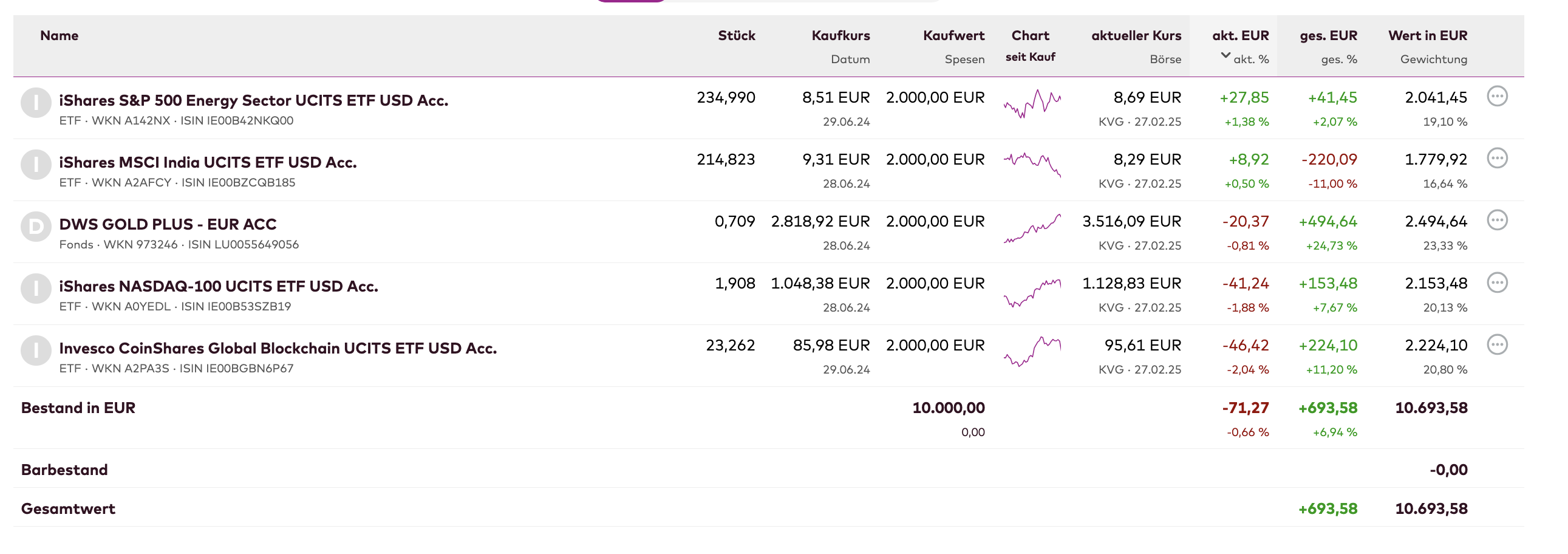The image size is (1568, 554).
Task: Sort by Kaufwert column header
Action: (953, 35)
